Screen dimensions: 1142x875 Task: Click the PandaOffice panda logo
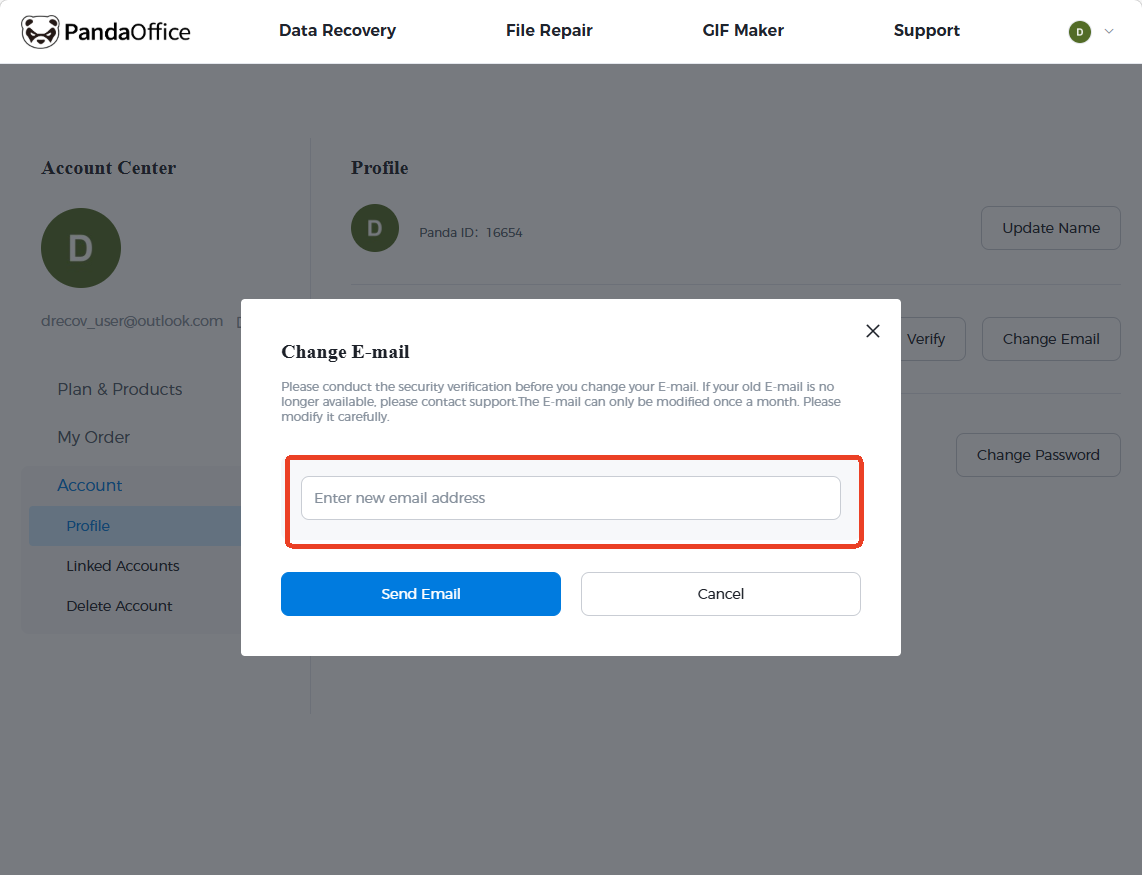(40, 32)
